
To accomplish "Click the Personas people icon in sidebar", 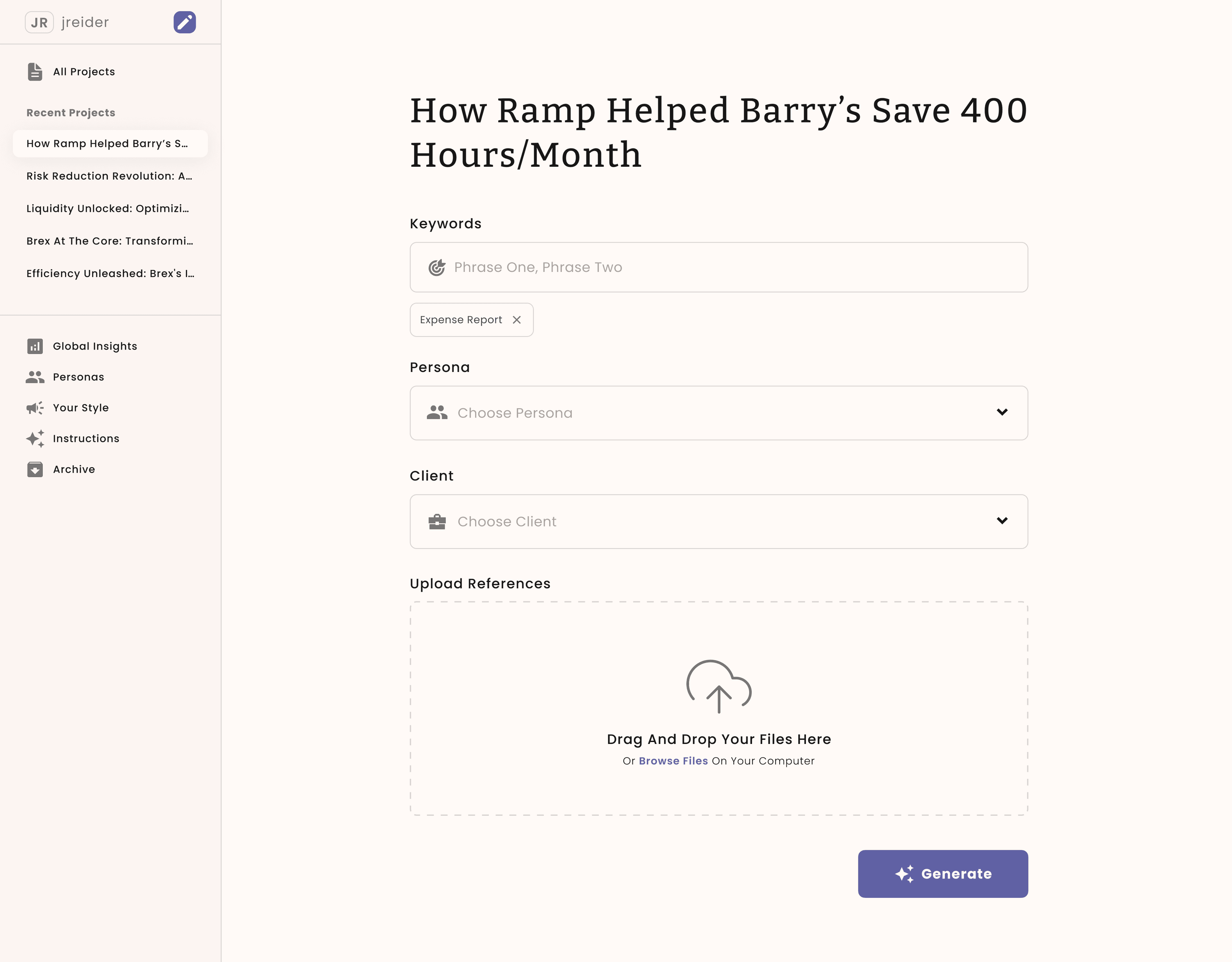I will (x=35, y=377).
